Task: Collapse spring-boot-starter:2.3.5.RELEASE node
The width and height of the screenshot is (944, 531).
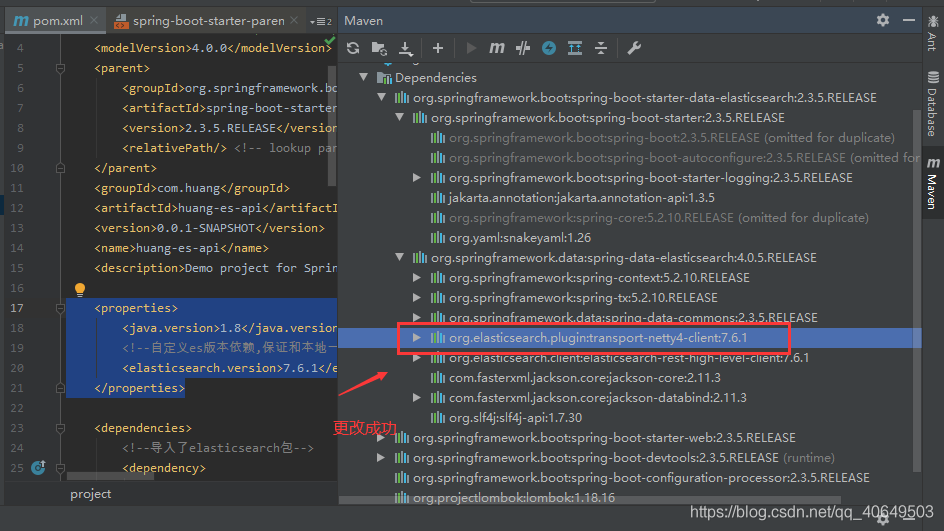Action: pyautogui.click(x=399, y=117)
